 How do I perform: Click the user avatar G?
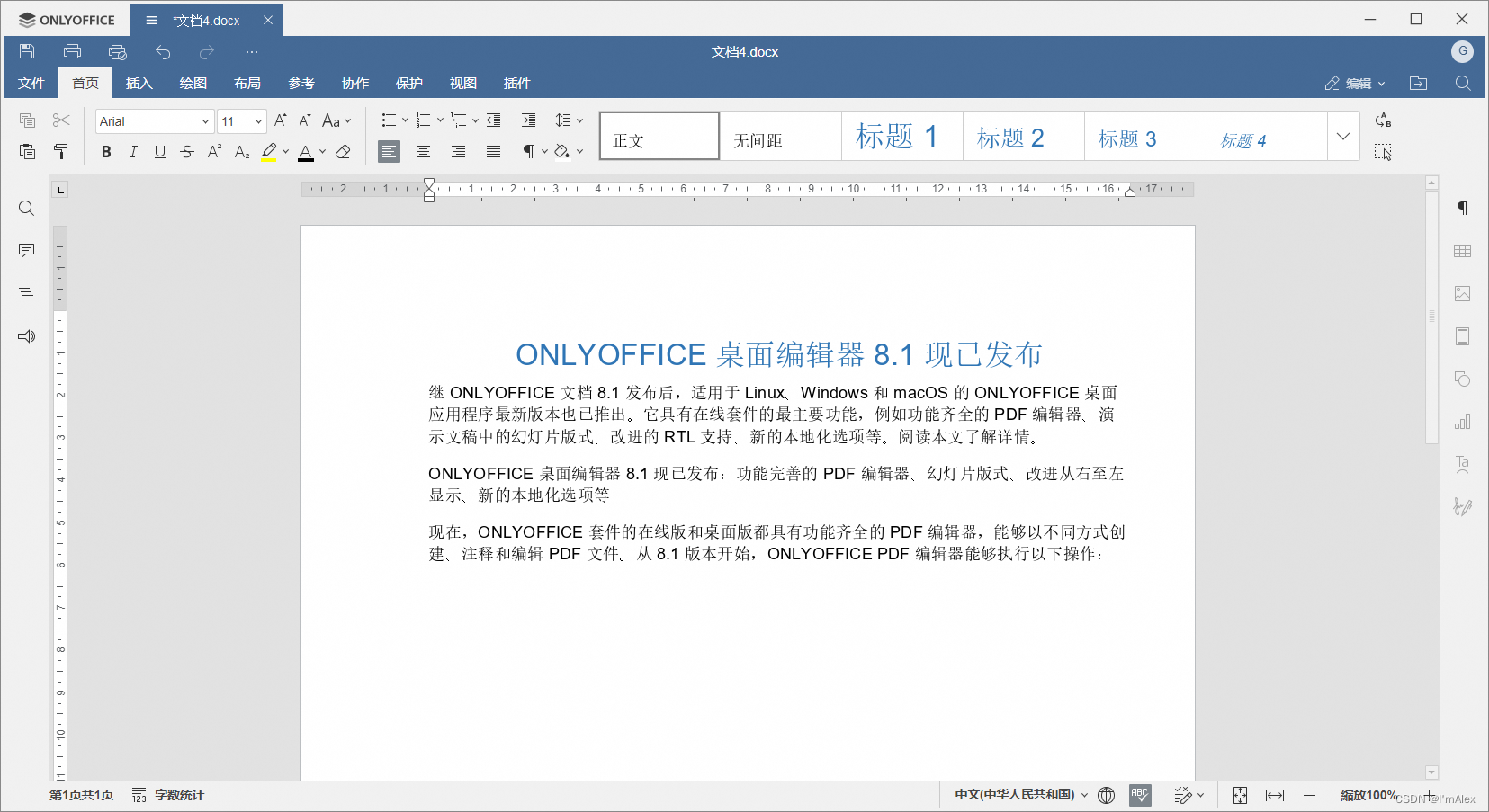pos(1462,51)
